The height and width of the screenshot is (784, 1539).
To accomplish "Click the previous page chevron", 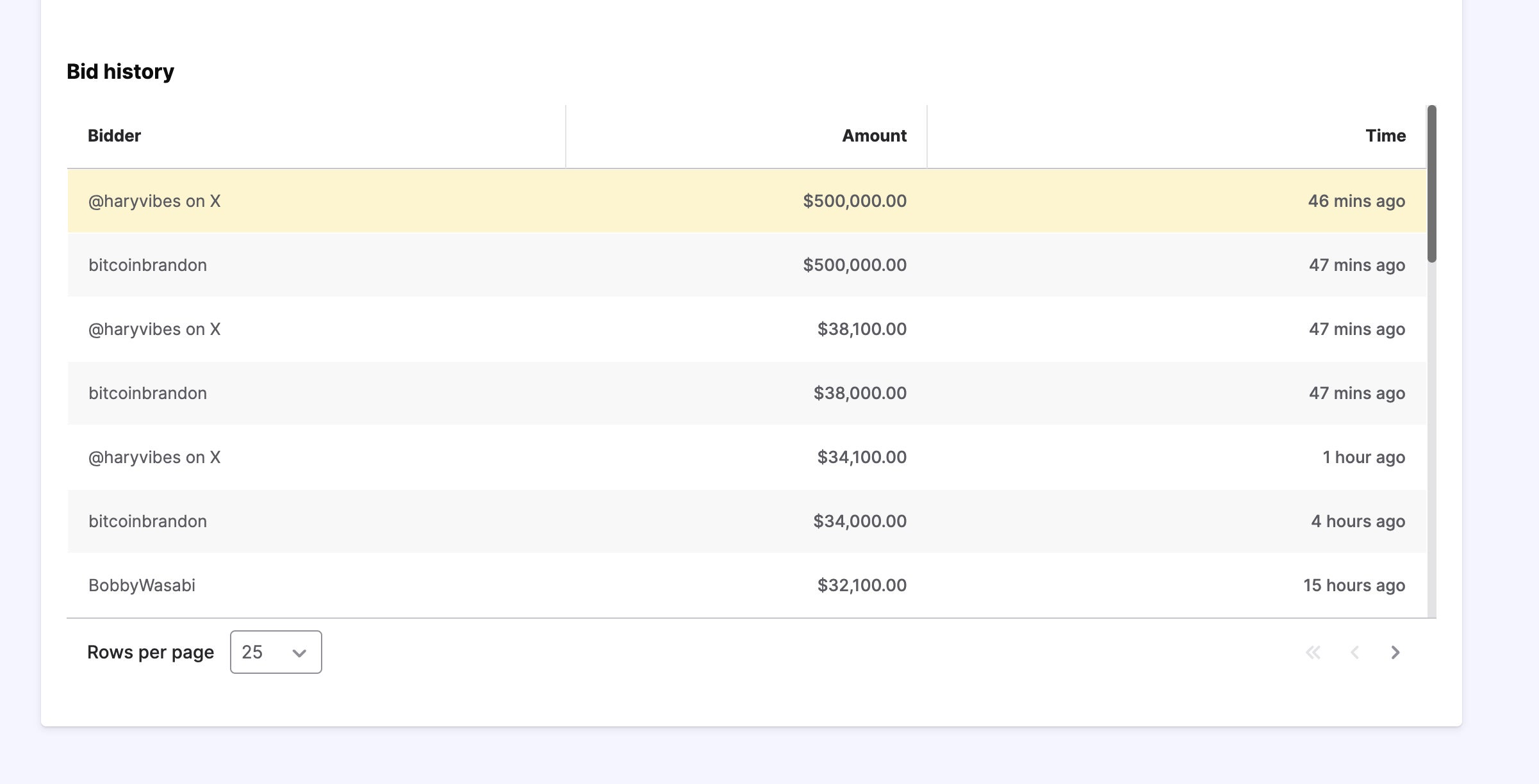I will (x=1354, y=652).
